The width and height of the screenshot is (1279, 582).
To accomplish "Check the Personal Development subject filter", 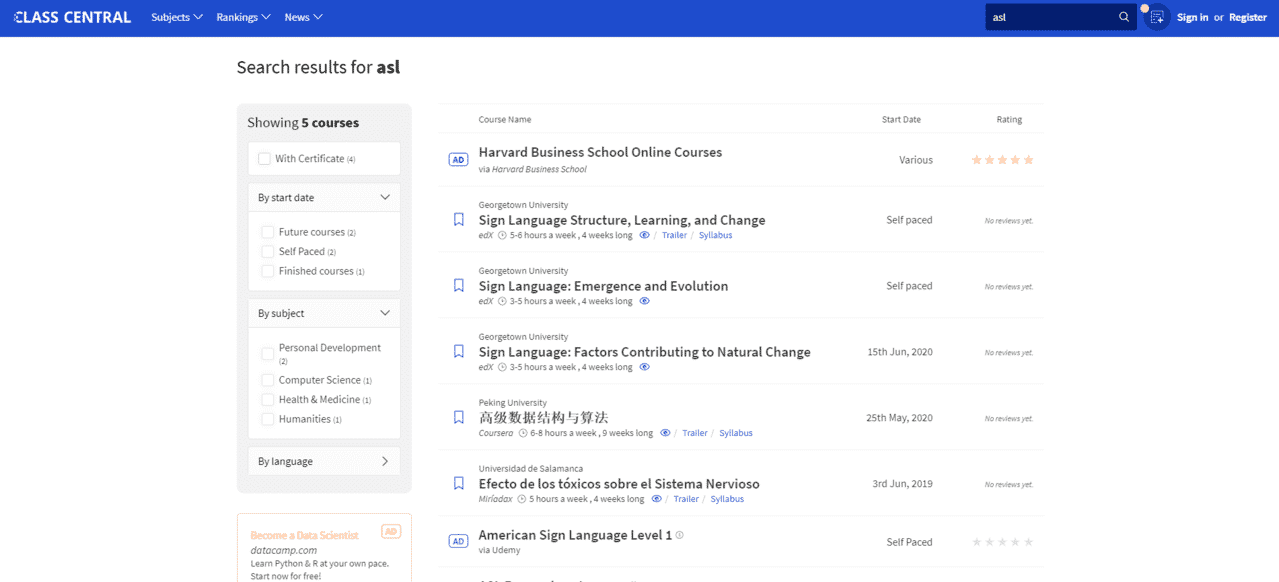I will (x=268, y=354).
